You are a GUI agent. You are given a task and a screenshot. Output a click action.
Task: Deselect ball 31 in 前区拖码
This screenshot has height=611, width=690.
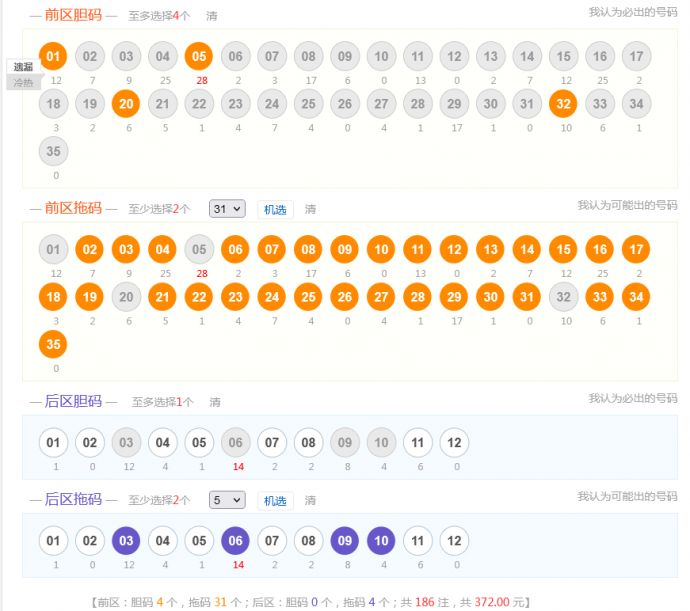[x=527, y=297]
